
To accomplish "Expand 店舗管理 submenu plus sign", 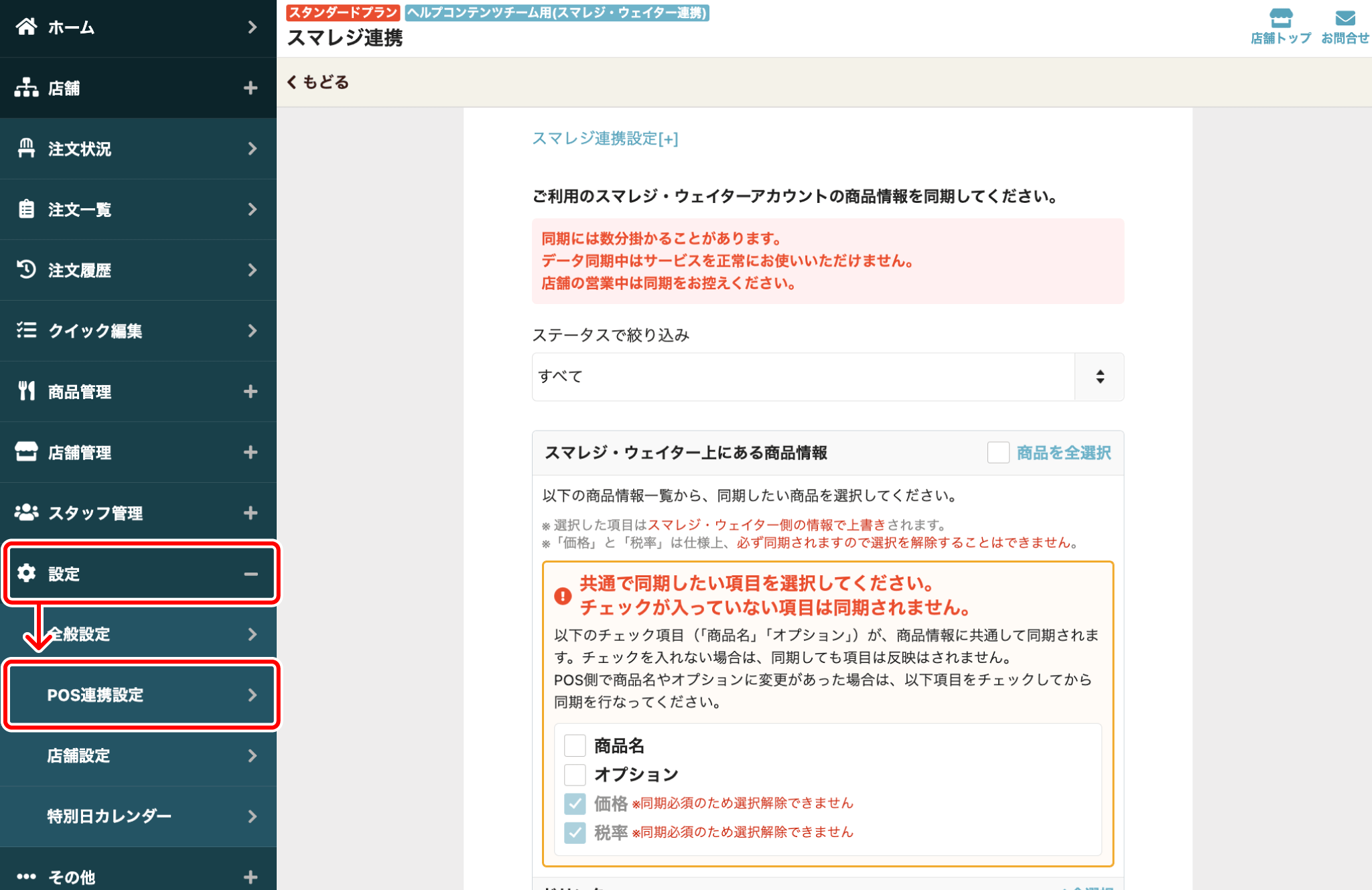I will point(251,452).
